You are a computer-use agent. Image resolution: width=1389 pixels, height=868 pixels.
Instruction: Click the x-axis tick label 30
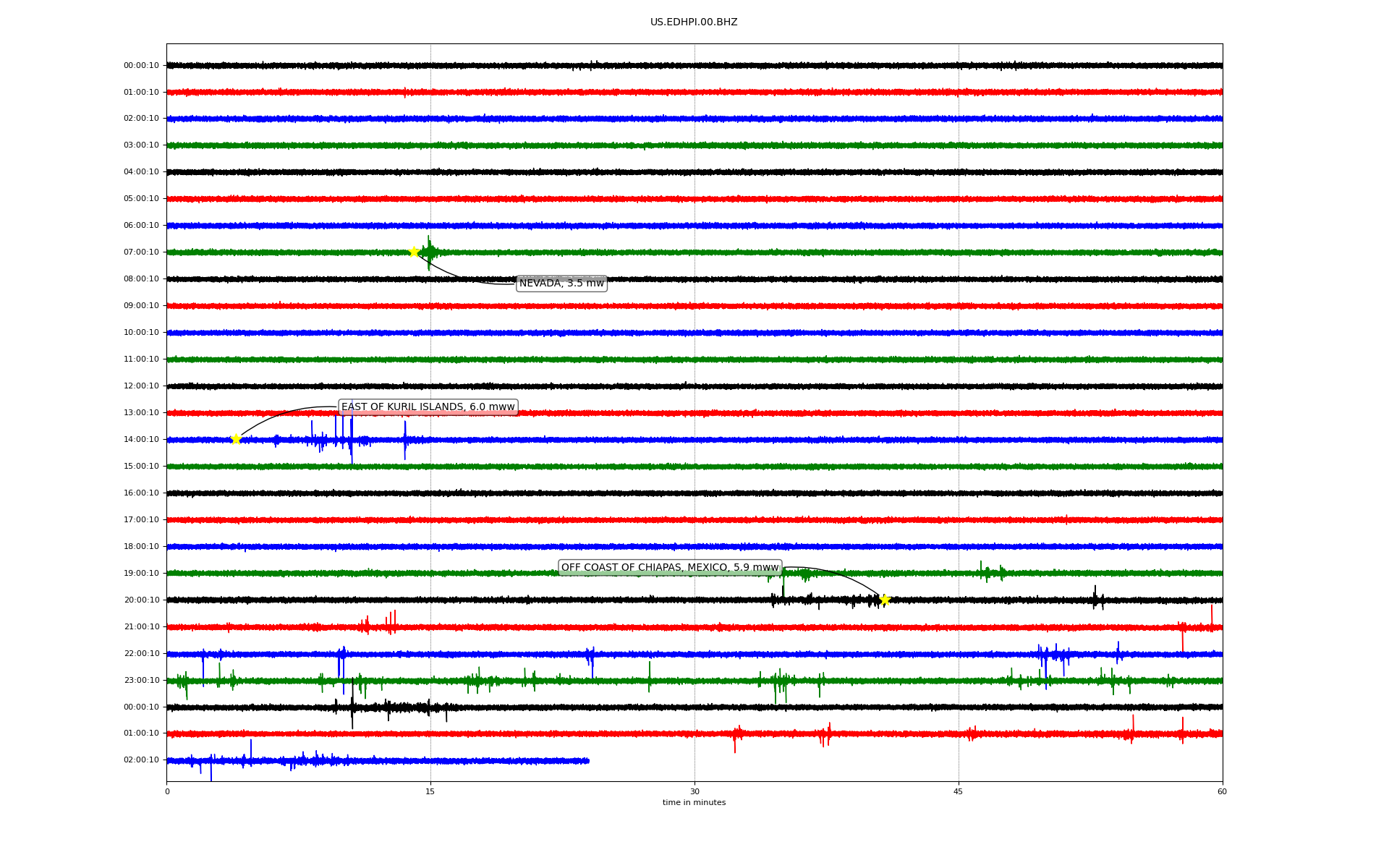[694, 791]
